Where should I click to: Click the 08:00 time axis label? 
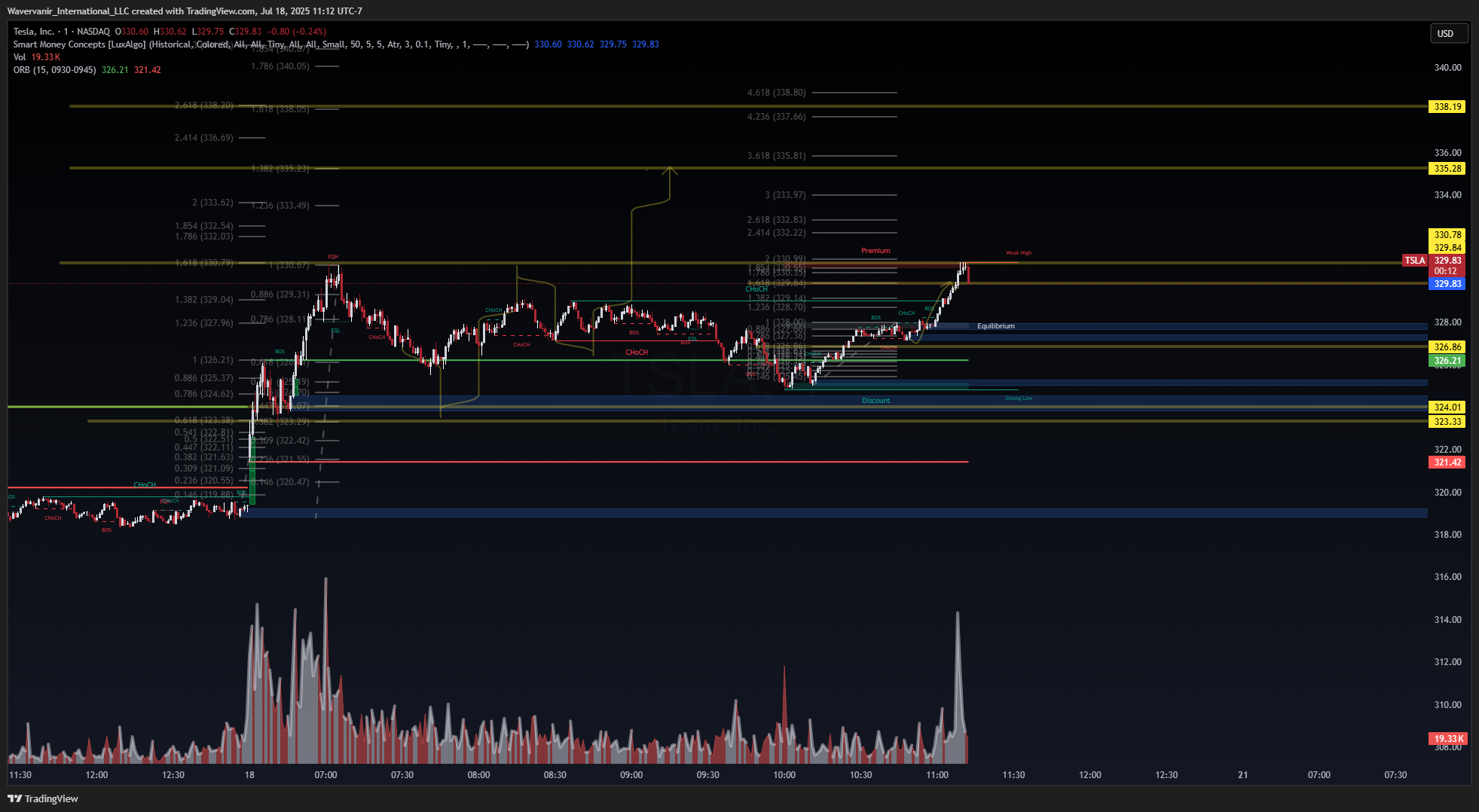click(478, 775)
